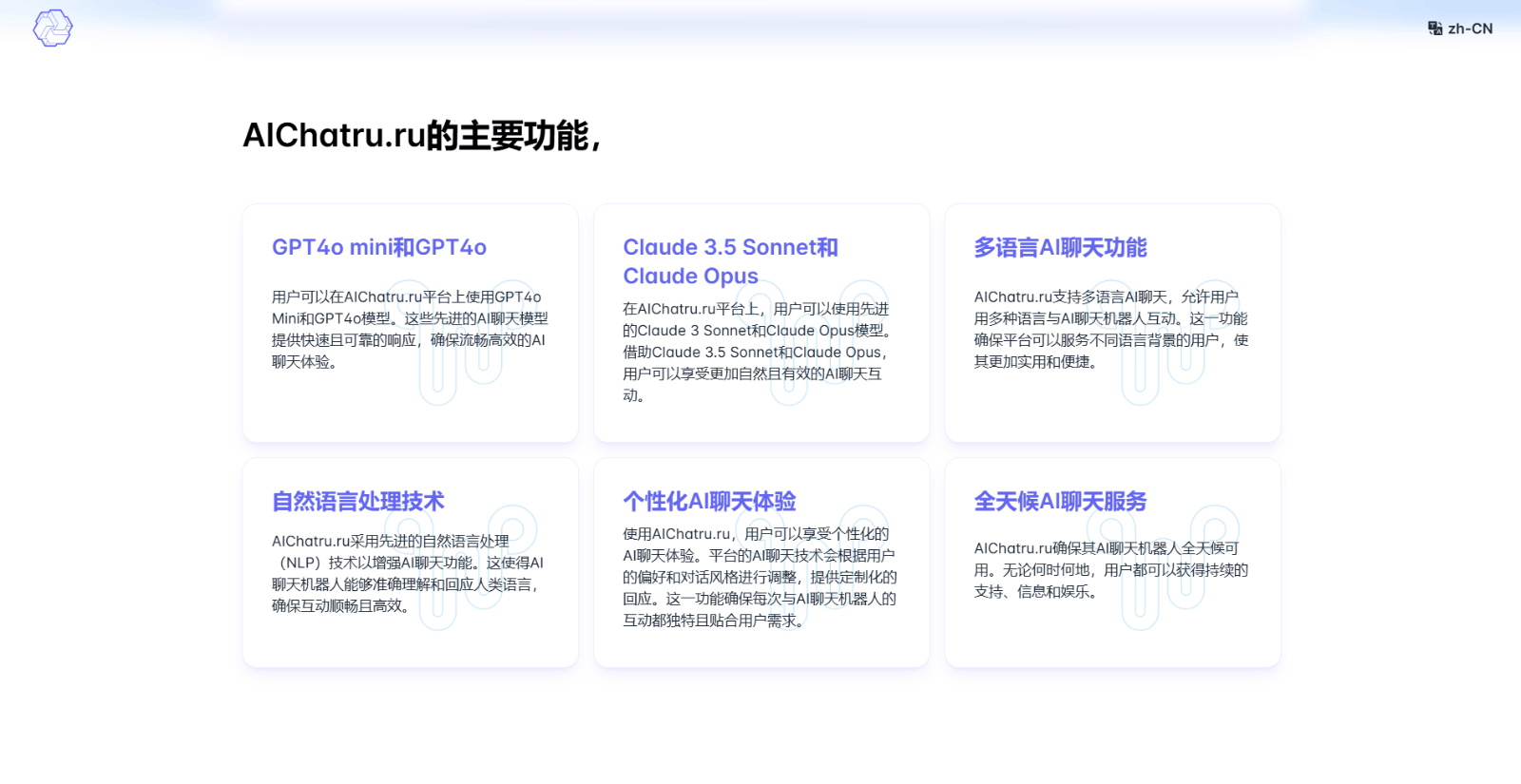
Task: Open the 个性化AI聊天体验 card title
Action: [x=709, y=501]
